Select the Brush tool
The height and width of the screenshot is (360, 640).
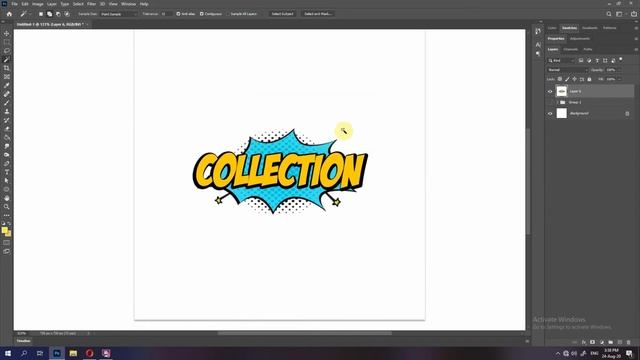(7, 102)
